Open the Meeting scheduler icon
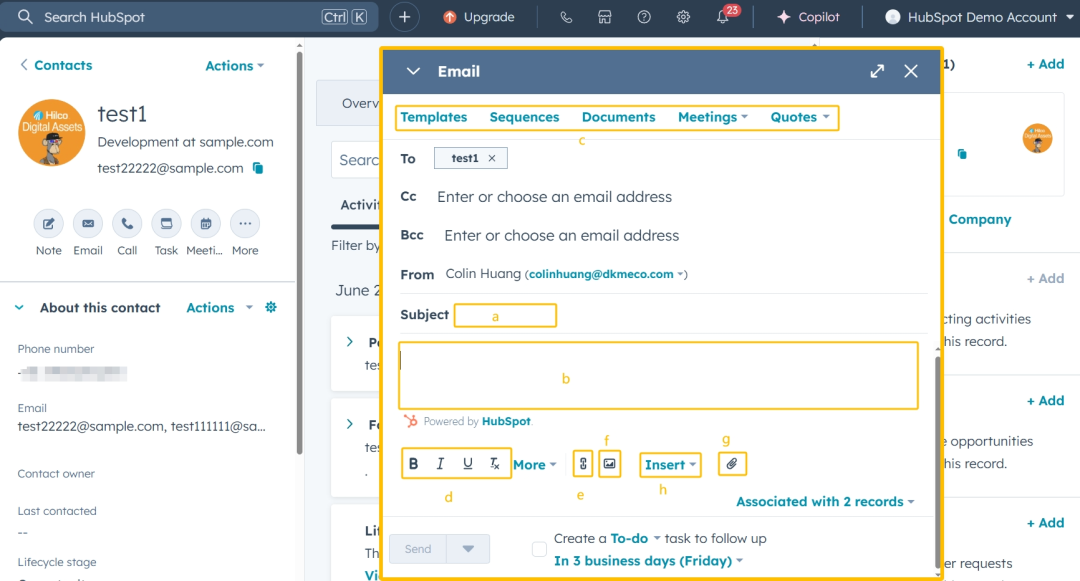Viewport: 1080px width, 581px height. tap(205, 224)
